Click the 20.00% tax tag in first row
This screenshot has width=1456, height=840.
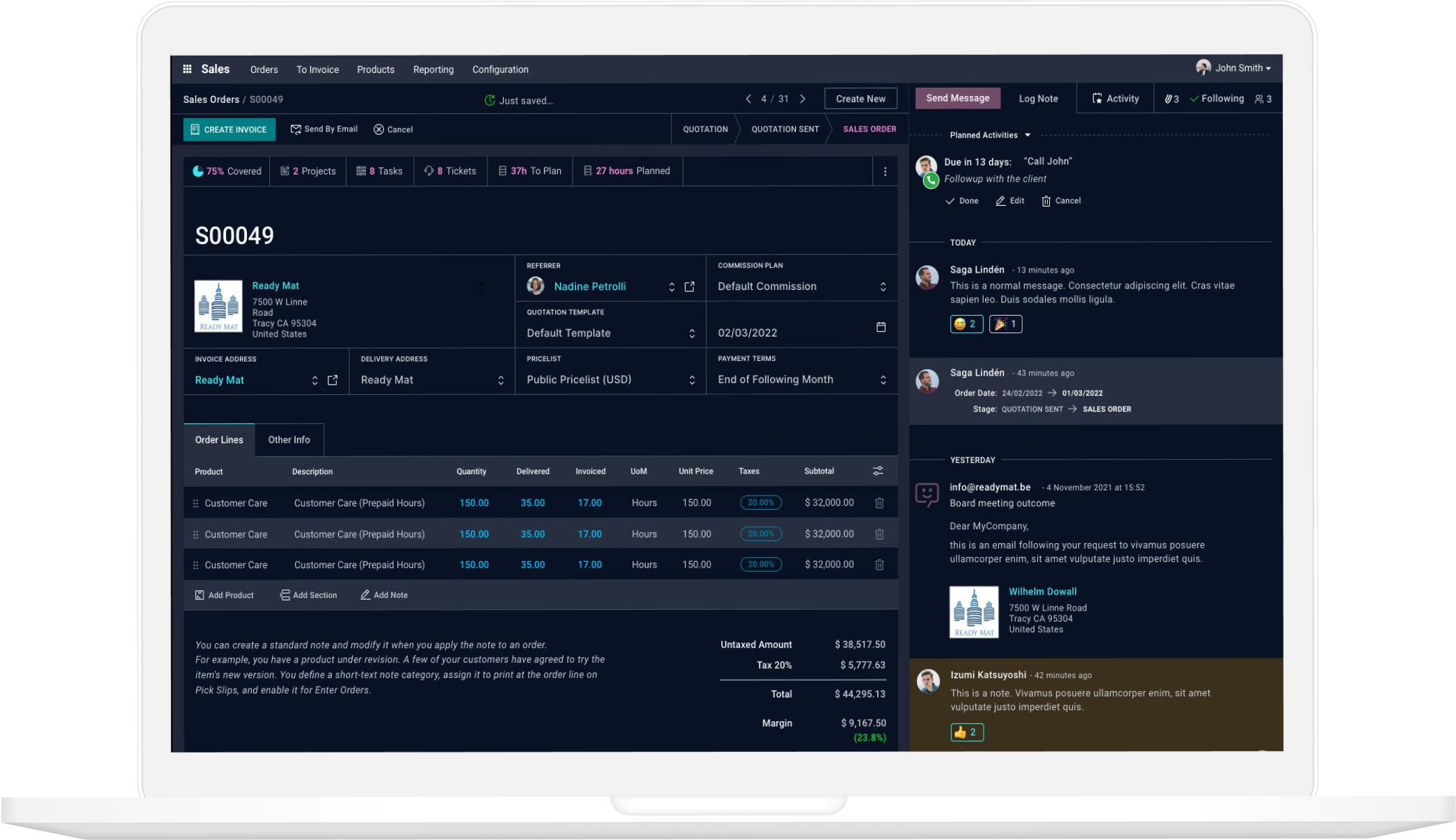(x=760, y=503)
